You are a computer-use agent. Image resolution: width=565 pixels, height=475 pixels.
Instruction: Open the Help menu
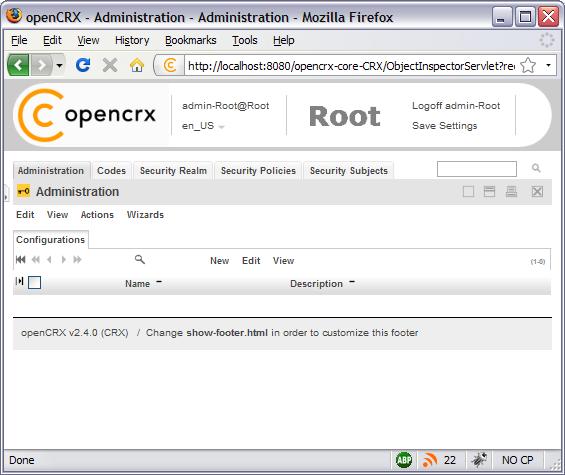point(283,40)
